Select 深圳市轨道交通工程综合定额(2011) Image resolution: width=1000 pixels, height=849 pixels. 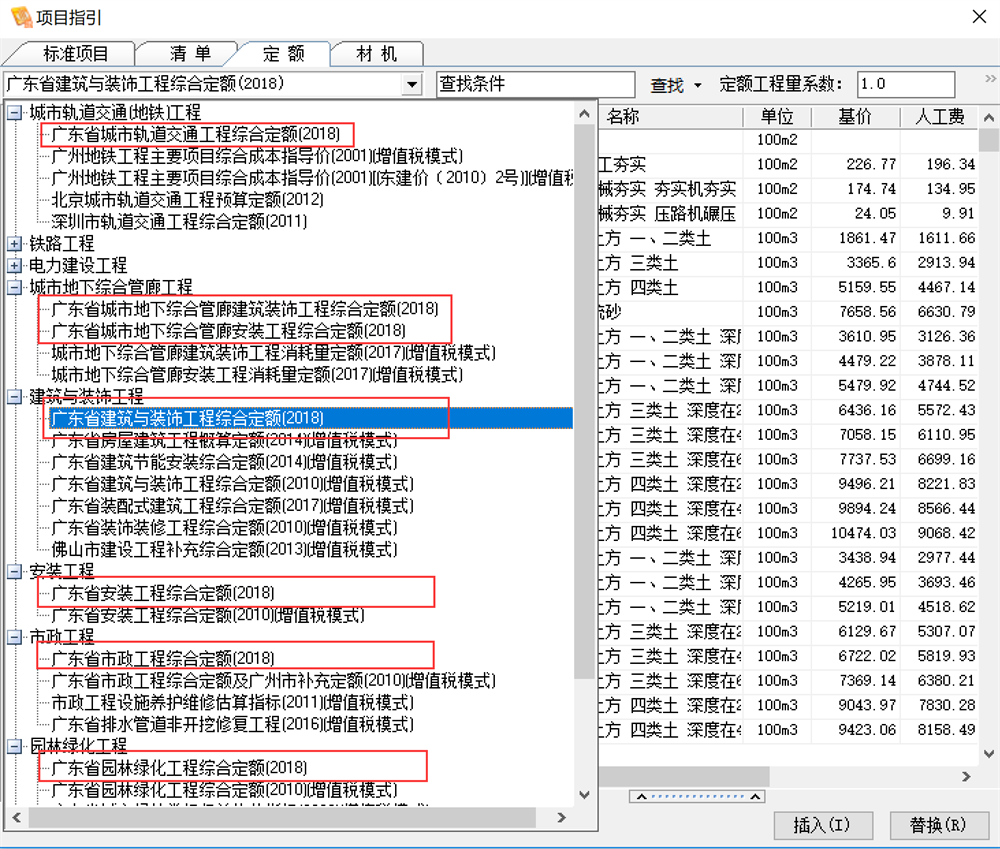click(x=179, y=221)
